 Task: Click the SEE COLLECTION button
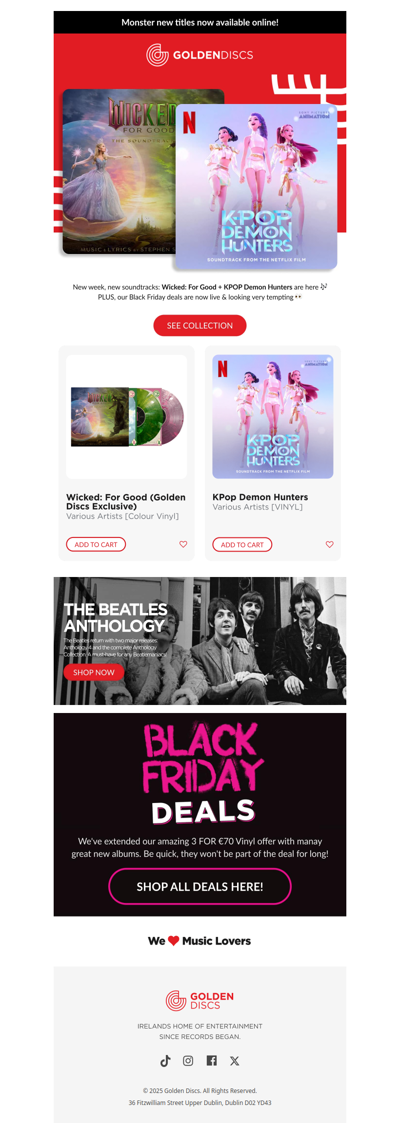pyautogui.click(x=200, y=325)
